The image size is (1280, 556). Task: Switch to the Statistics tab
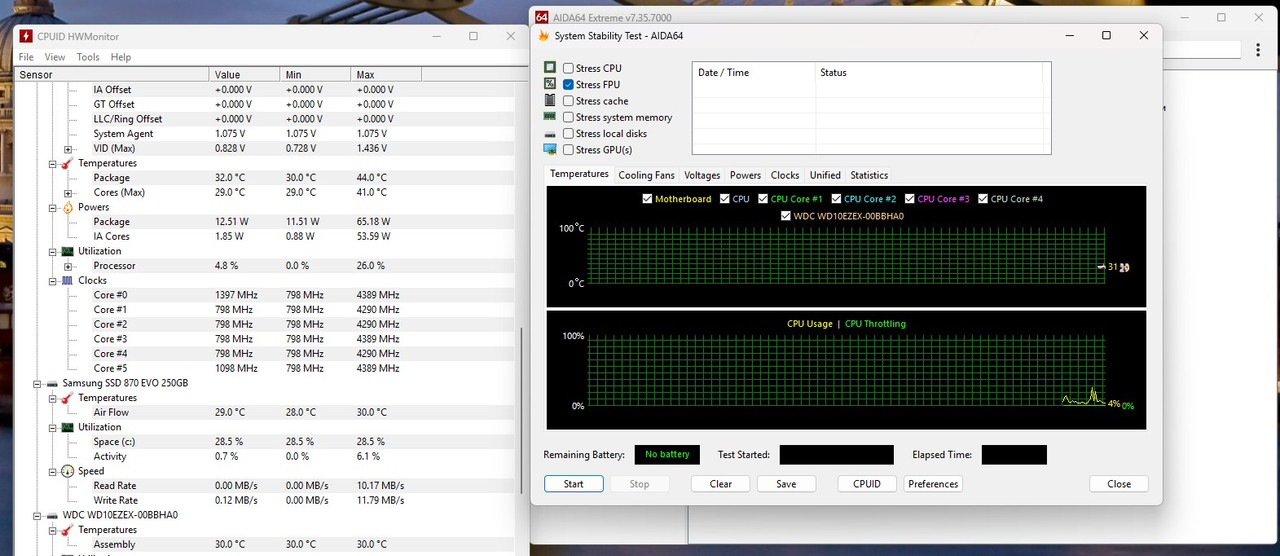tap(869, 175)
